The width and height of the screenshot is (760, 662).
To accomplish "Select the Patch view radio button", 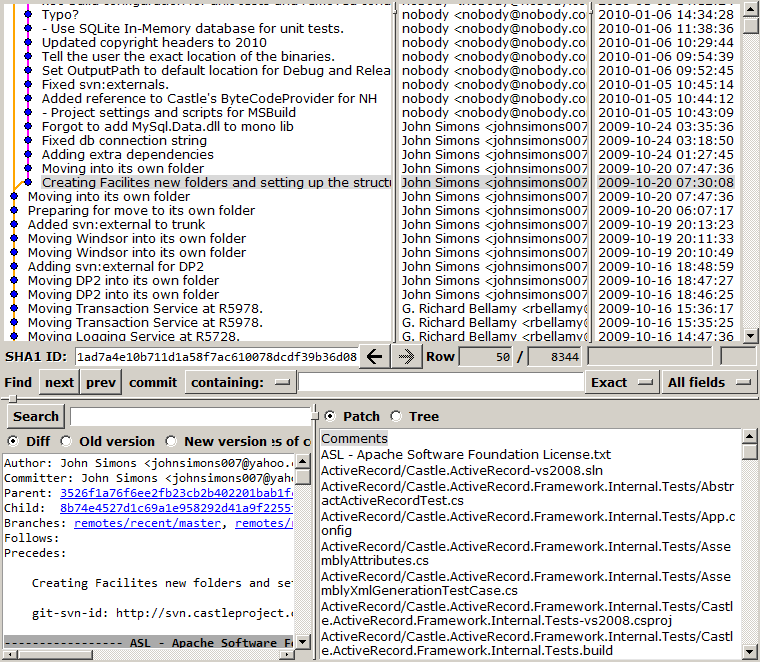I will pos(330,416).
